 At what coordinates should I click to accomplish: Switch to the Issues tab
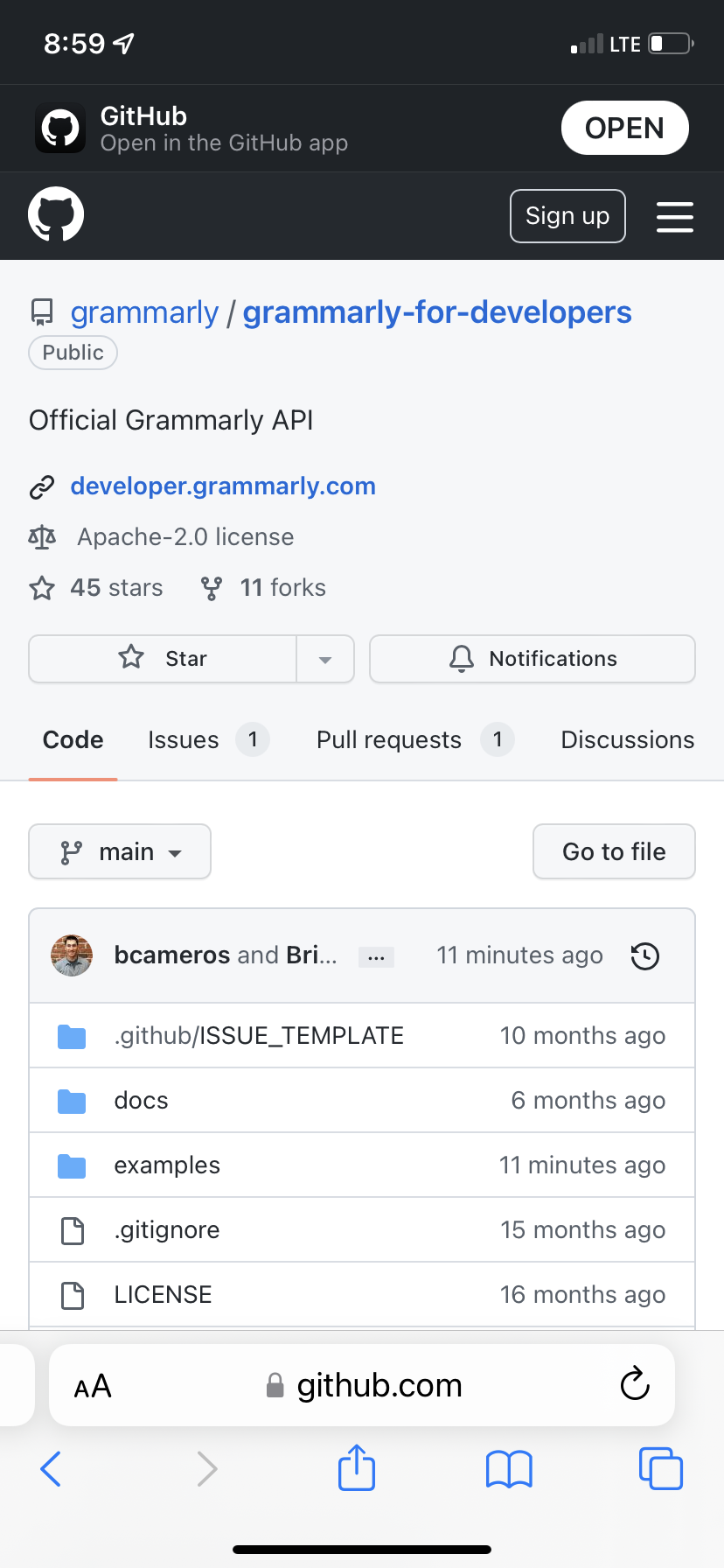[208, 740]
